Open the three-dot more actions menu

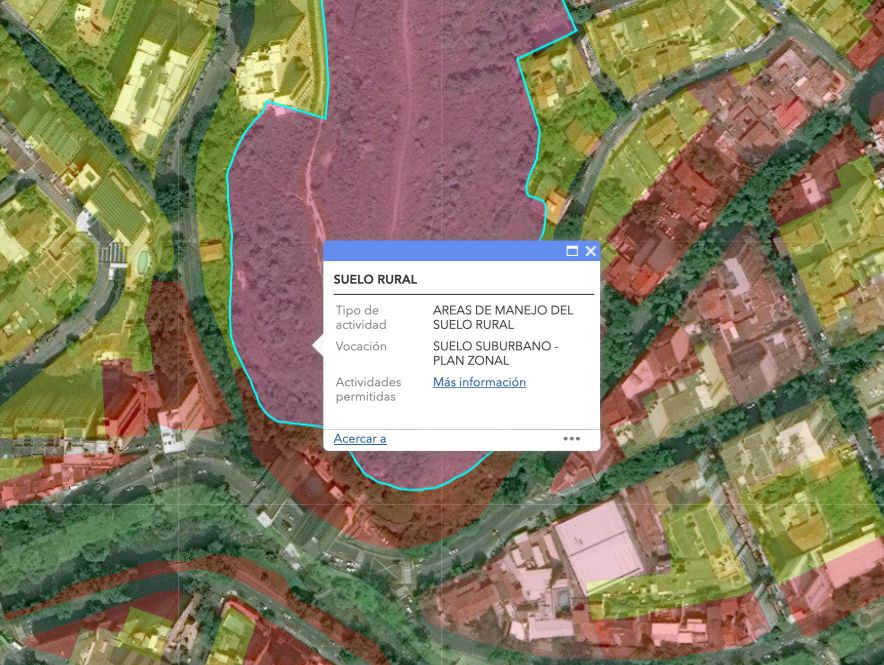(x=571, y=438)
